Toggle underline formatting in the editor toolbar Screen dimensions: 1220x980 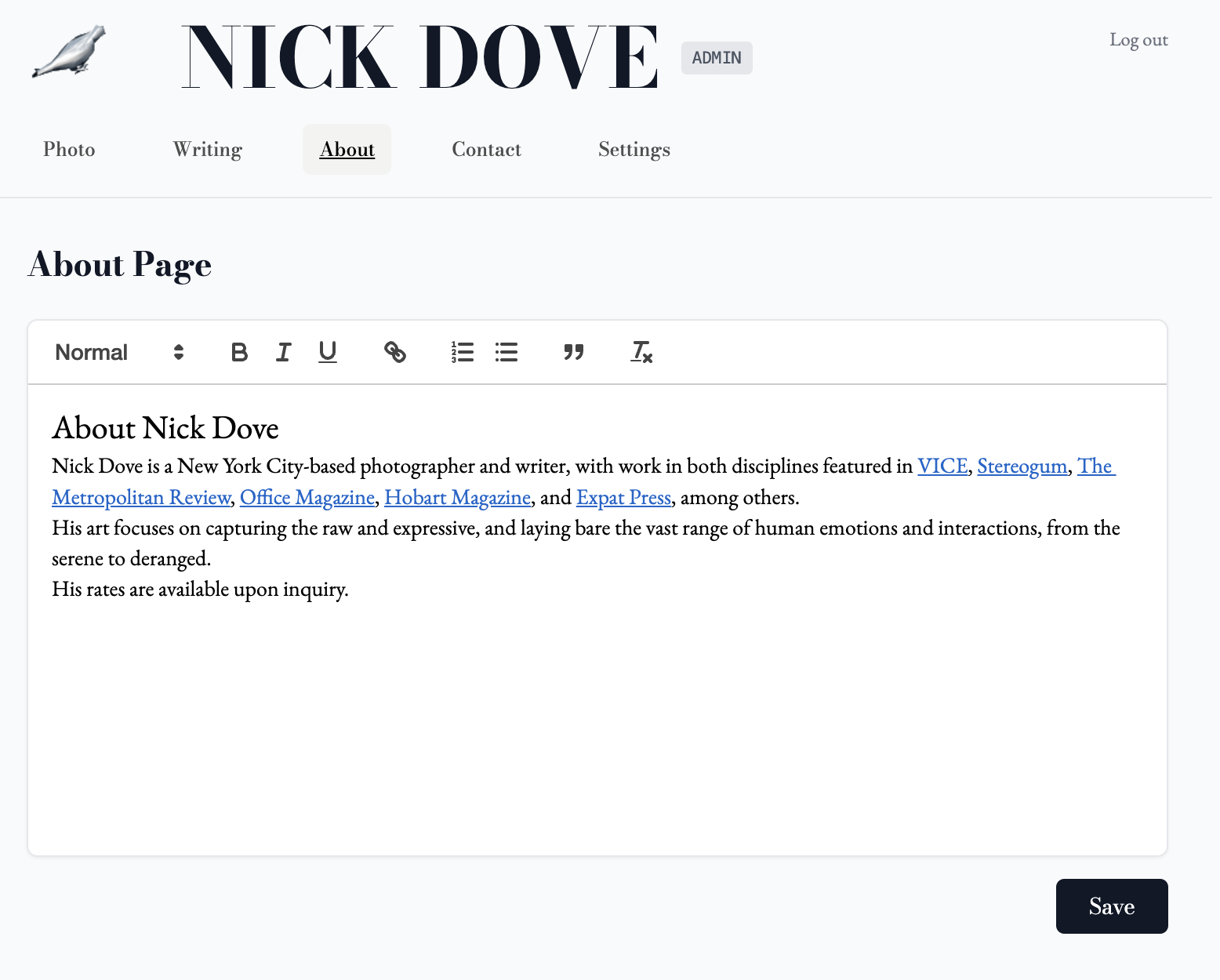coord(328,352)
